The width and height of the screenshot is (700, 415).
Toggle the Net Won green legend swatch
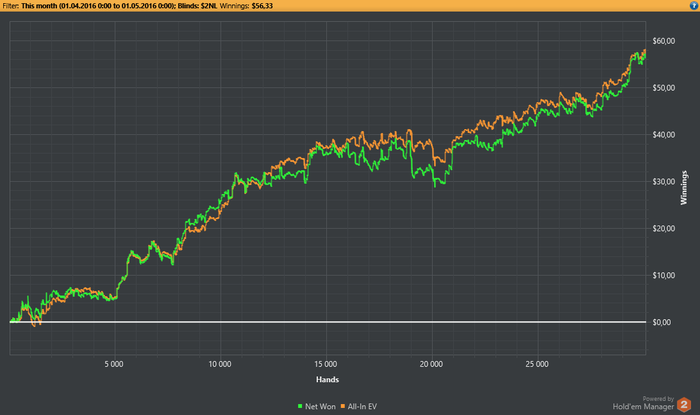pos(300,406)
